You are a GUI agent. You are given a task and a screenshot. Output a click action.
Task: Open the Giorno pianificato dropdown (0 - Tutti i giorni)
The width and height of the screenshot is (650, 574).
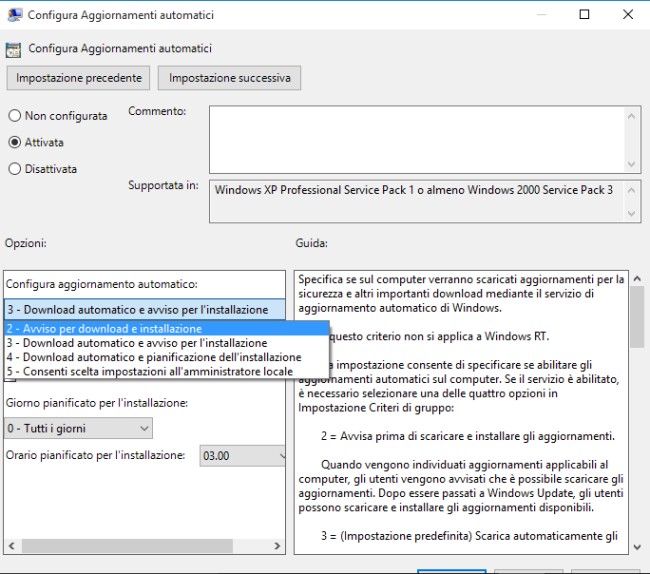78,428
